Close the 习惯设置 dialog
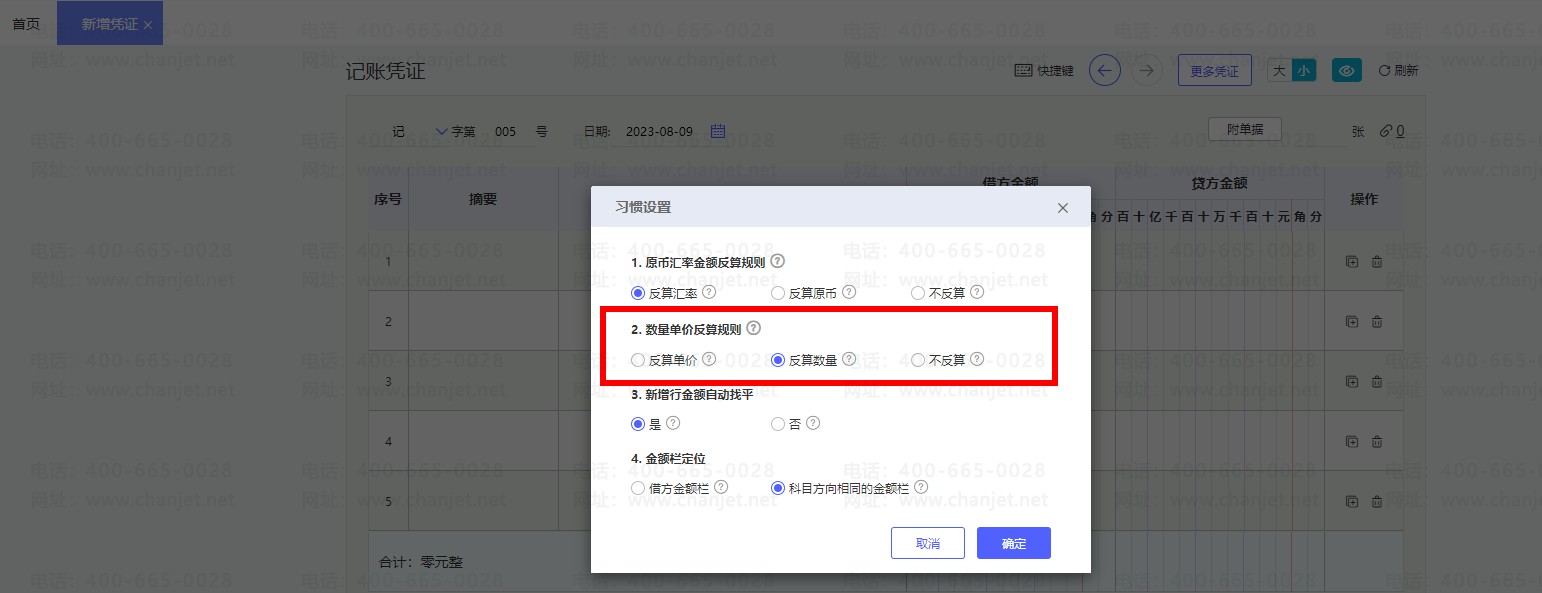The height and width of the screenshot is (593, 1542). (x=1063, y=208)
